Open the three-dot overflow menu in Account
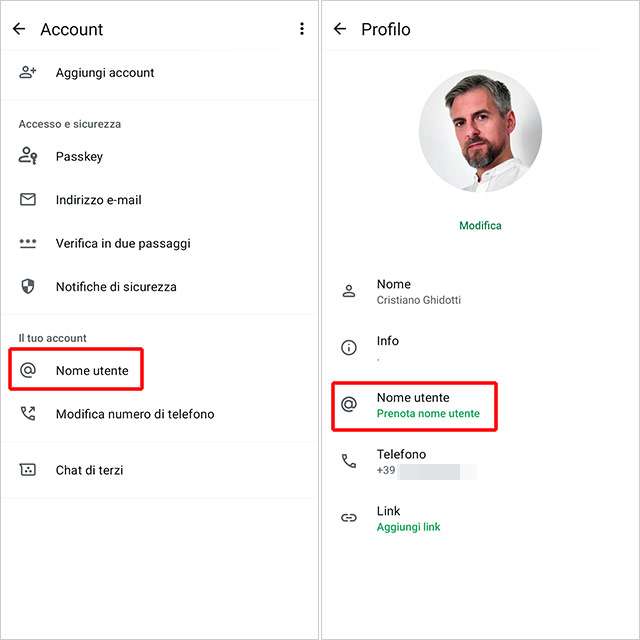The image size is (640, 640). click(302, 29)
